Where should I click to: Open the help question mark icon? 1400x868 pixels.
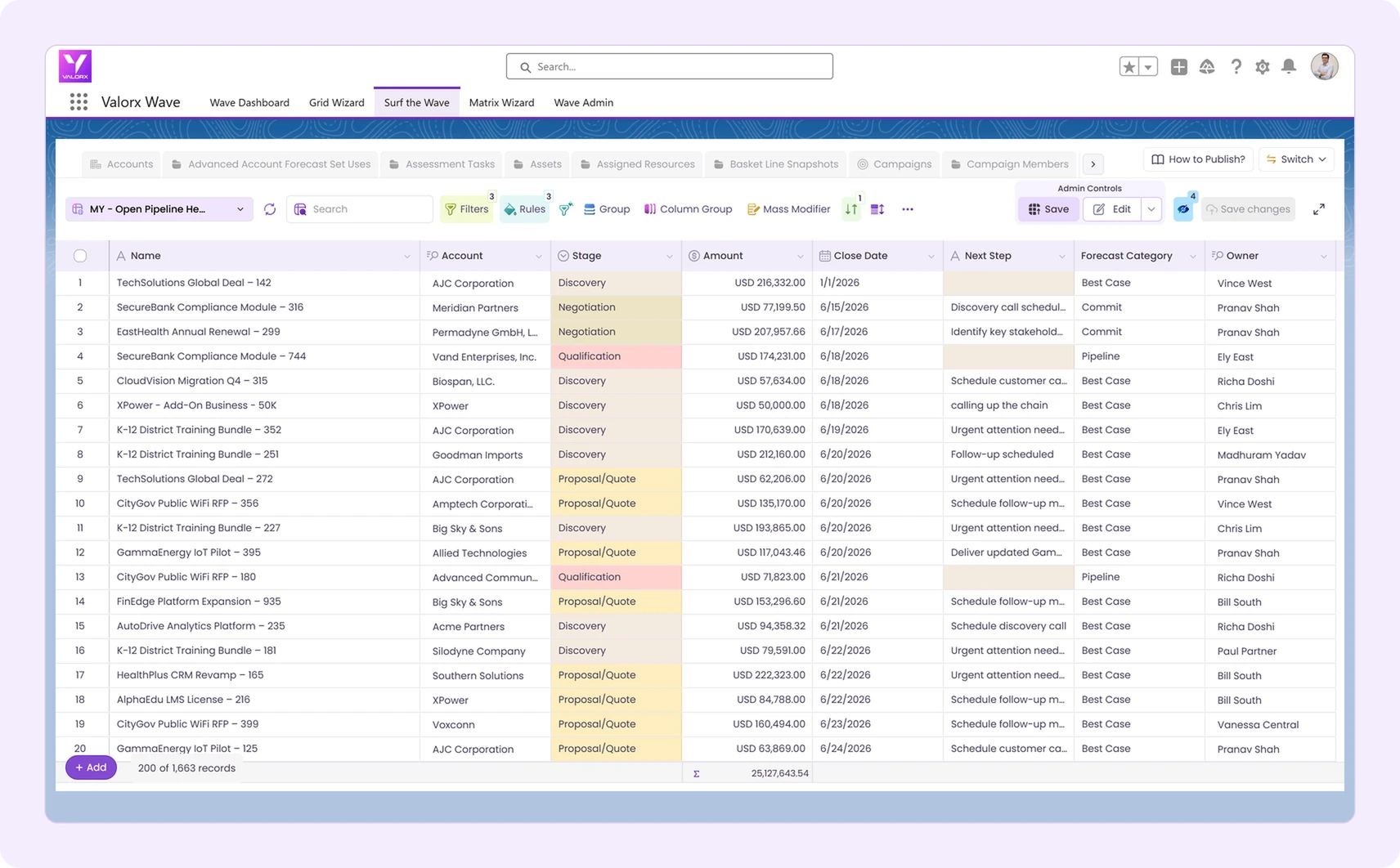[1236, 67]
